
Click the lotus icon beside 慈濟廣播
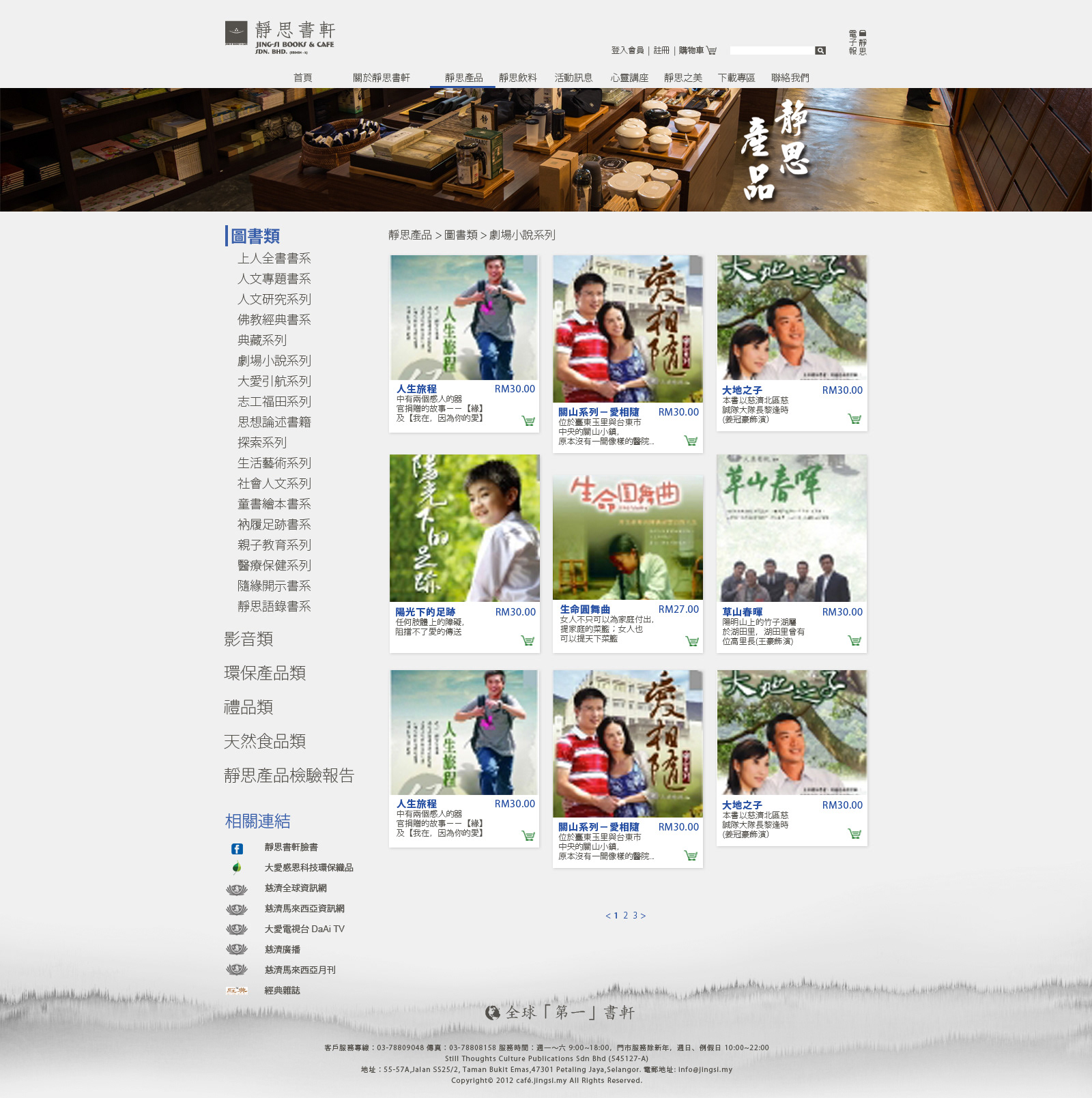[237, 949]
